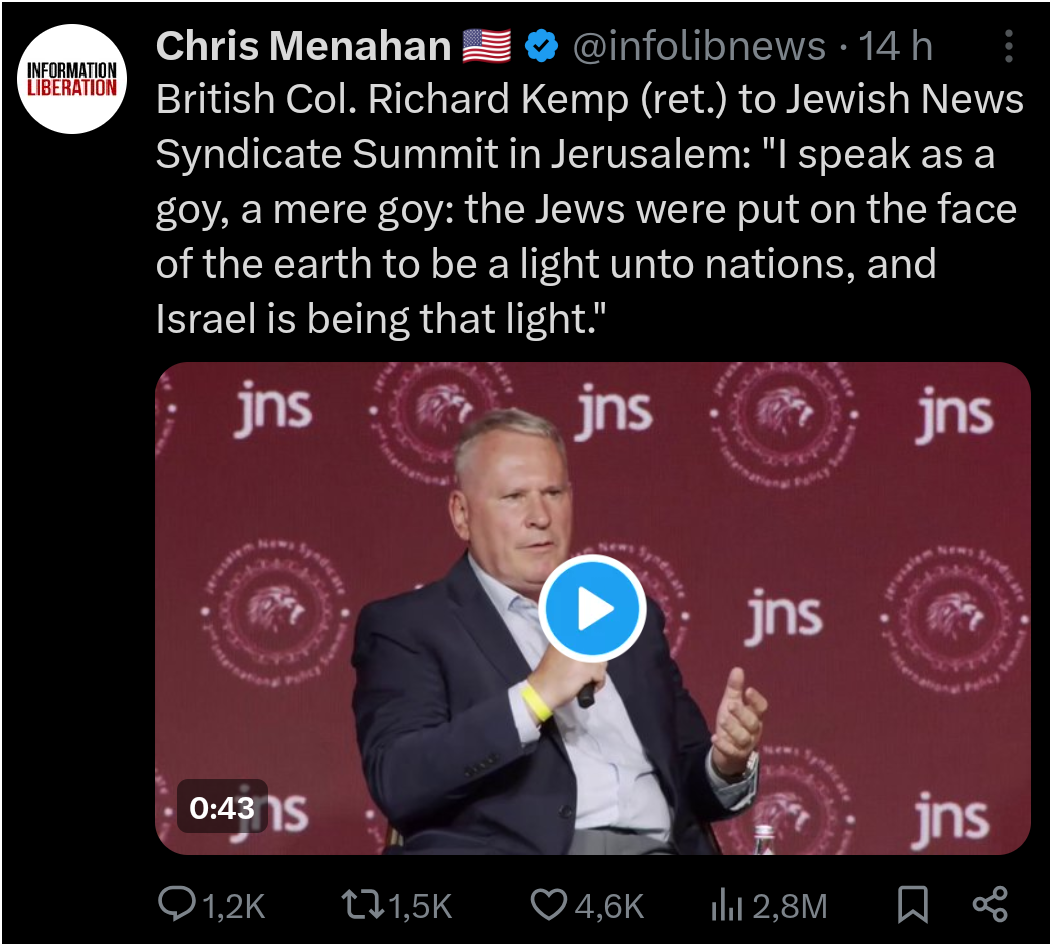Click the blue verified checkmark badge
The height and width of the screenshot is (946, 1052).
pyautogui.click(x=541, y=46)
